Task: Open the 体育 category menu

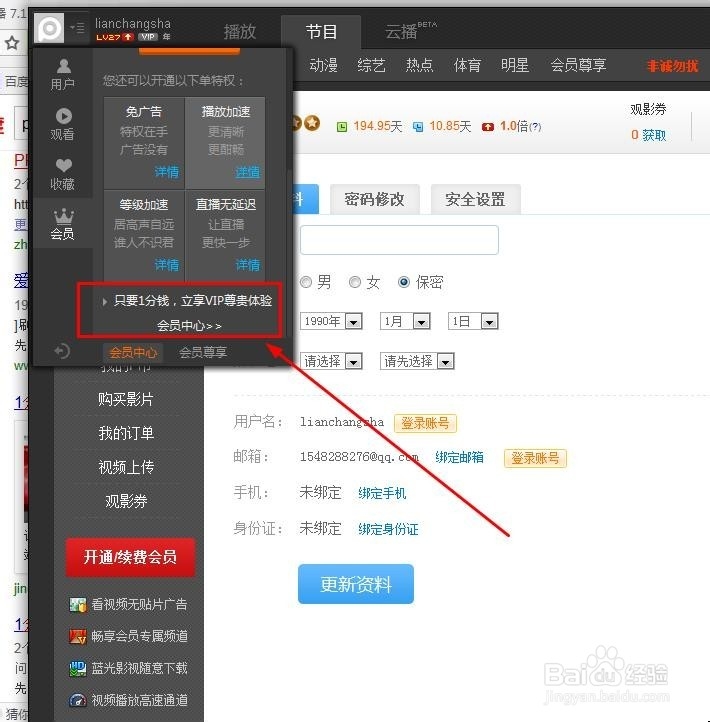Action: [467, 65]
